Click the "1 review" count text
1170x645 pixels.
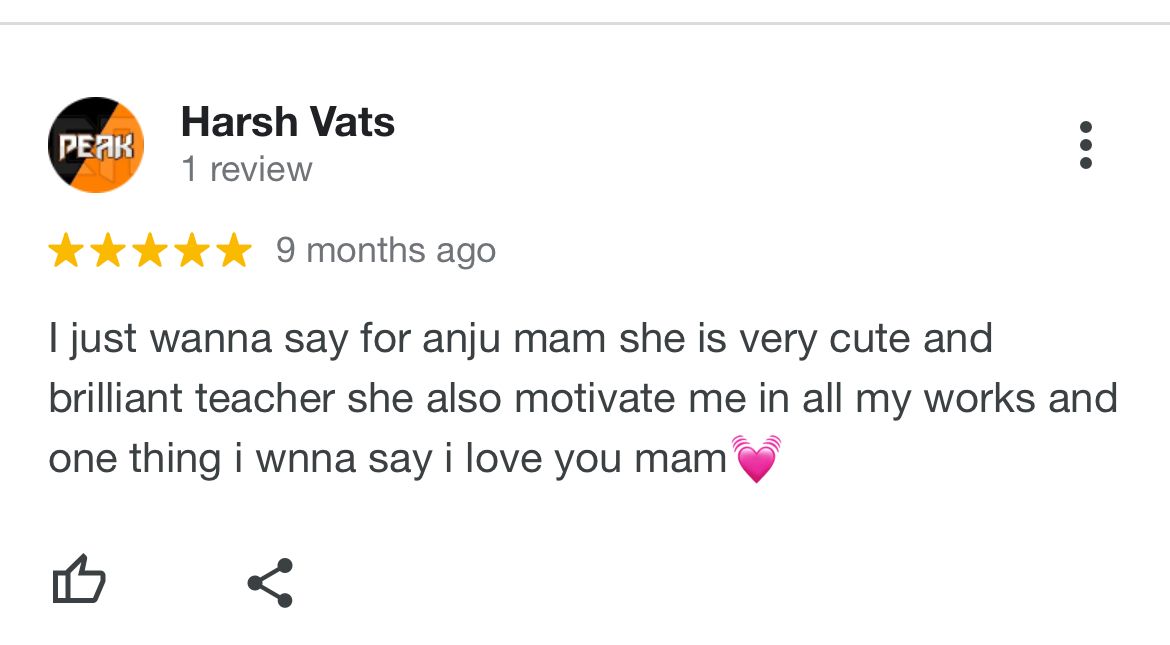click(246, 170)
